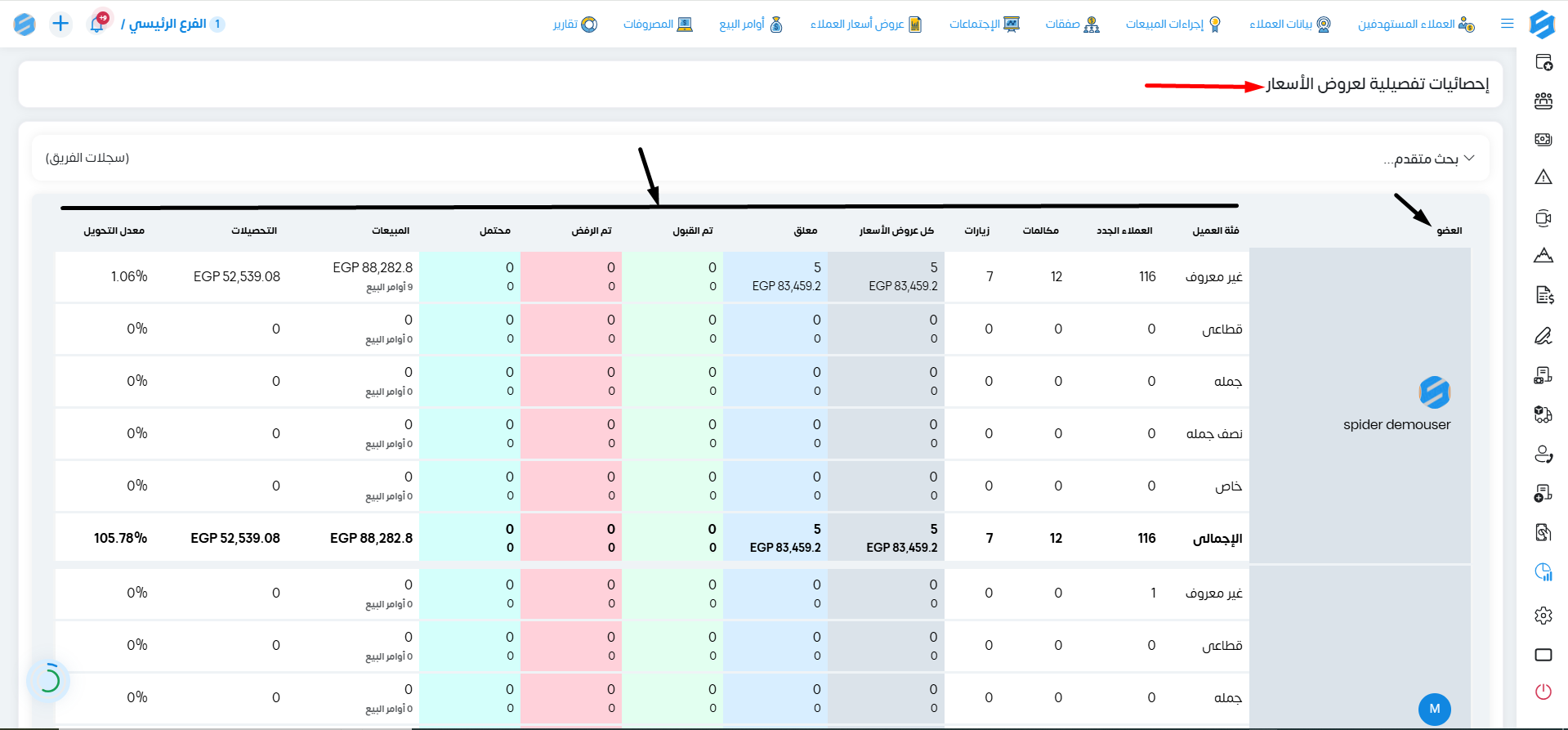
Task: Click the العملاء الجدد column header
Action: [x=1124, y=231]
